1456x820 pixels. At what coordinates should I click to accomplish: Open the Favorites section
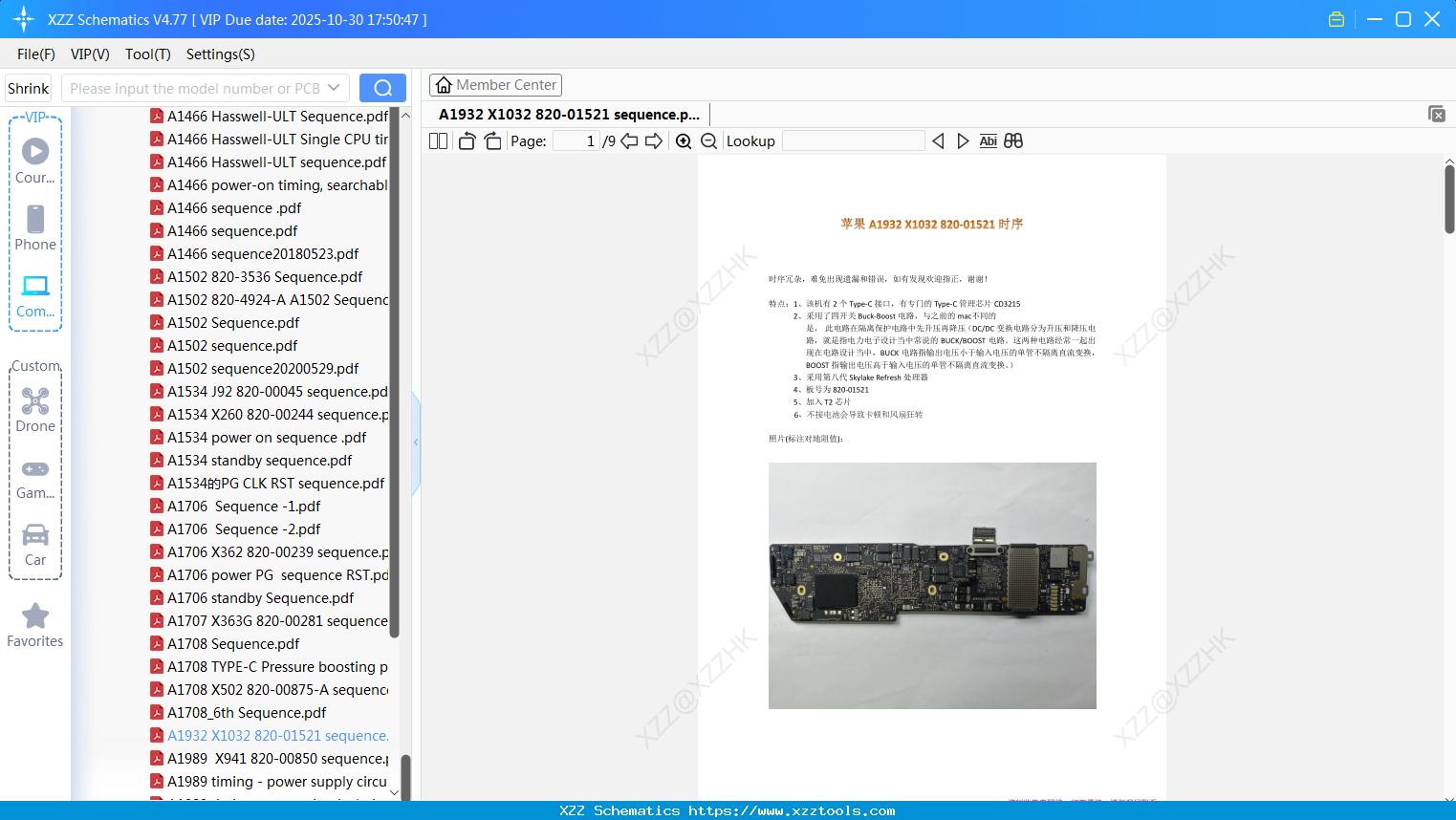(35, 626)
